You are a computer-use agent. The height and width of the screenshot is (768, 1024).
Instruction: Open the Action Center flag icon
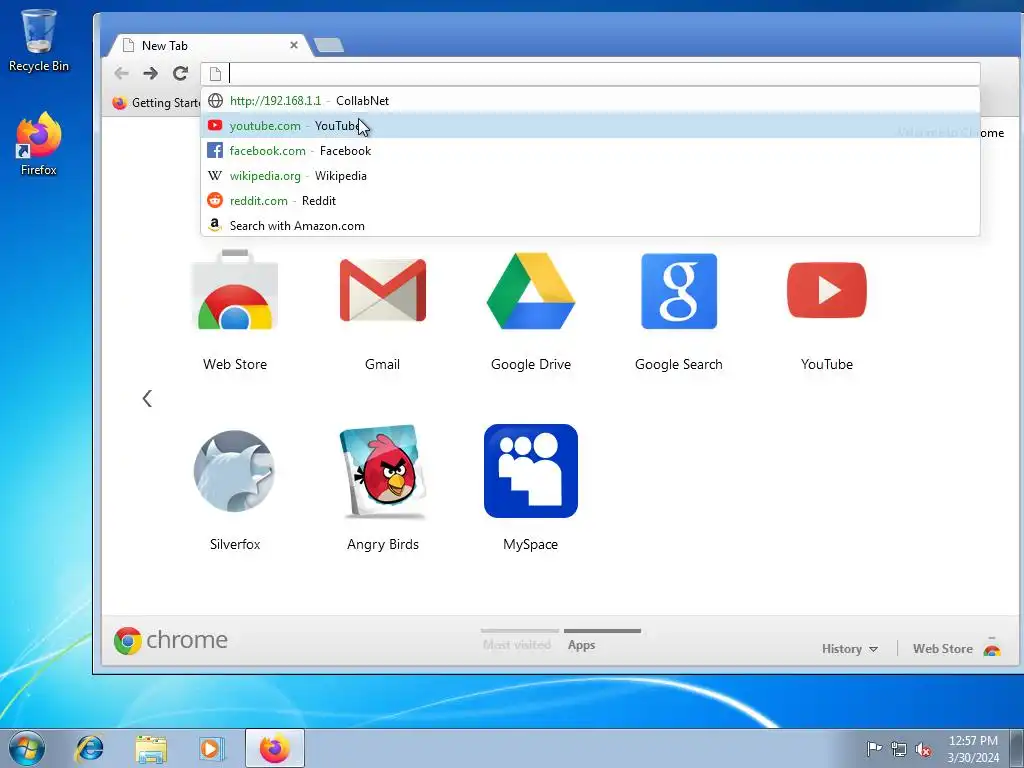(874, 749)
